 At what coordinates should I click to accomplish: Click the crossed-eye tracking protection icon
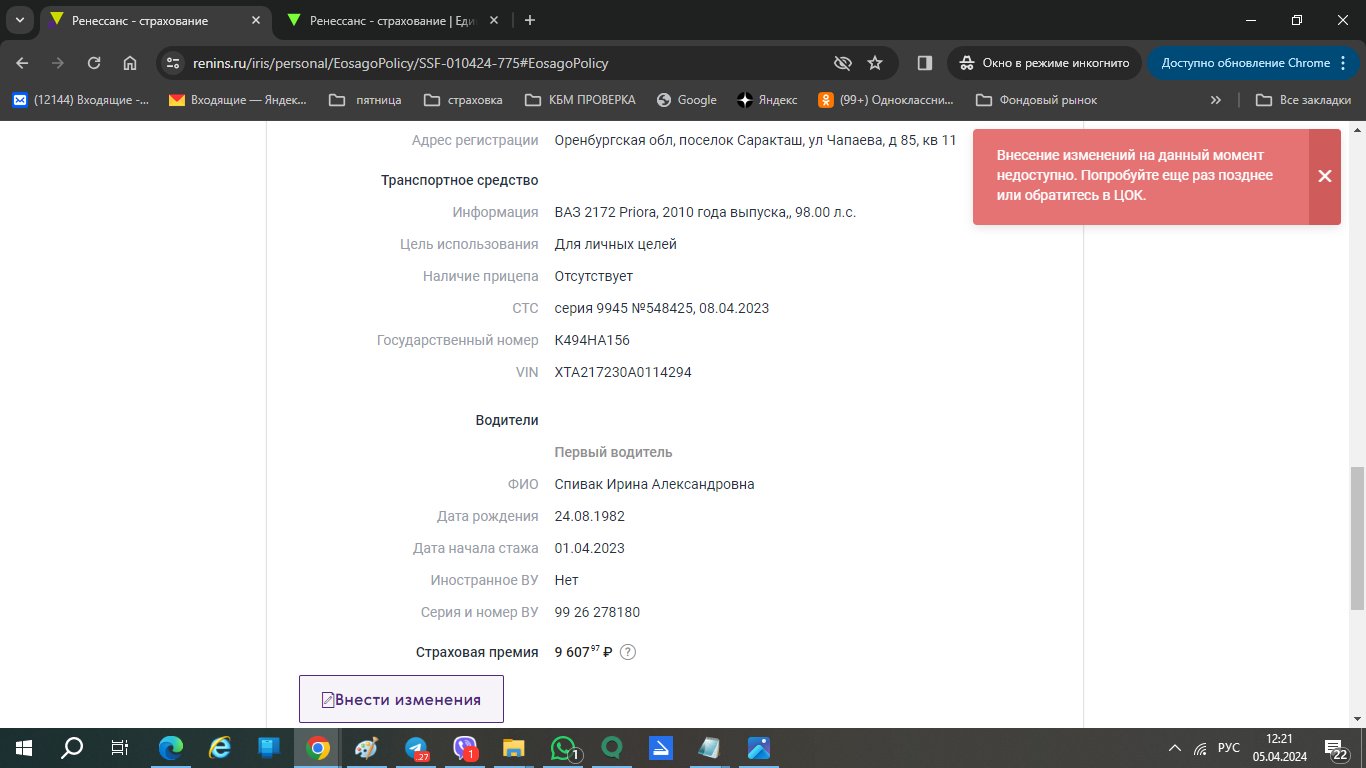click(843, 63)
